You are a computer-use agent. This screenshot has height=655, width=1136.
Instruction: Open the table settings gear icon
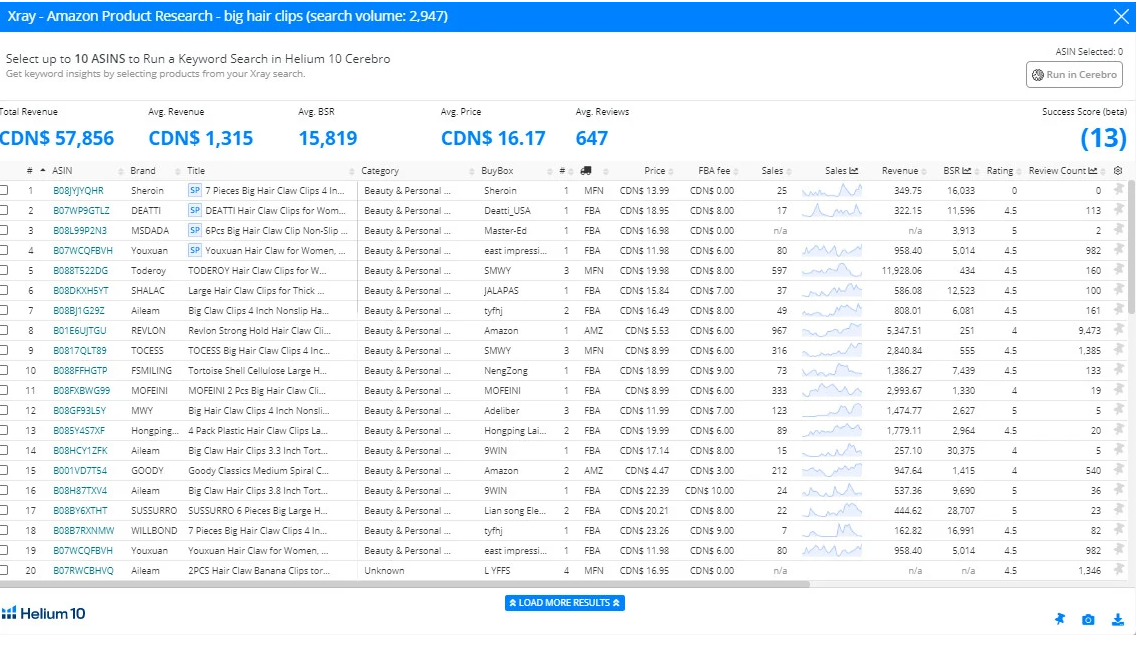[x=1118, y=171]
